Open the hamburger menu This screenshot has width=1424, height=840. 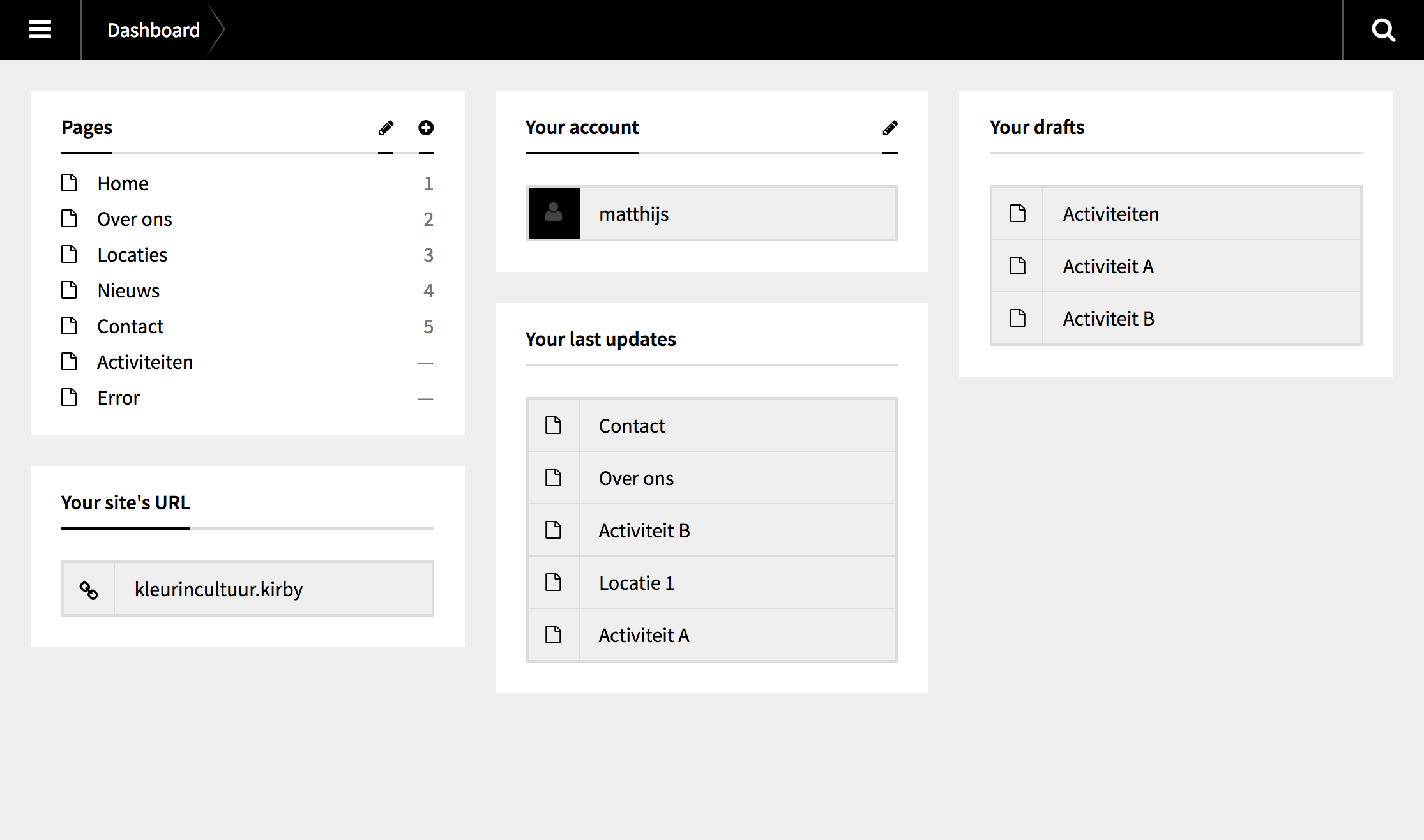point(40,29)
